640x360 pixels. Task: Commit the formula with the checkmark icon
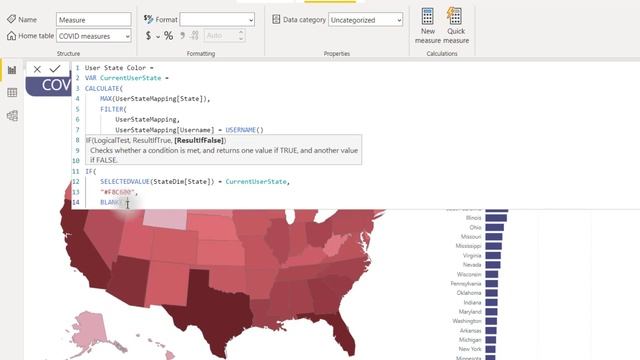(x=55, y=69)
